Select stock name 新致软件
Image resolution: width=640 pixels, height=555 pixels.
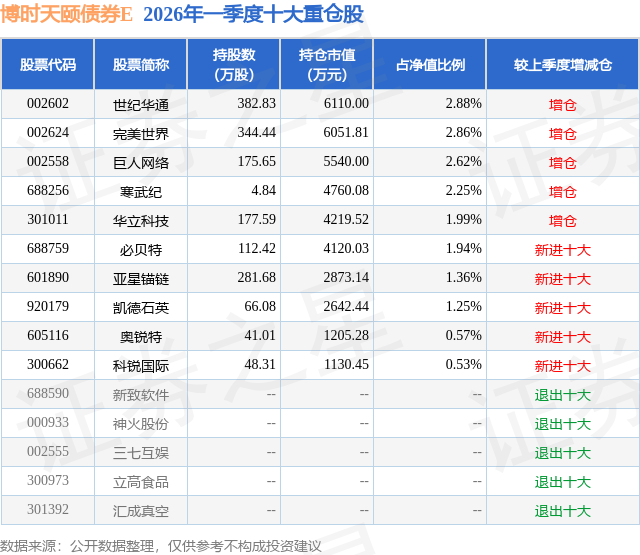click(141, 395)
